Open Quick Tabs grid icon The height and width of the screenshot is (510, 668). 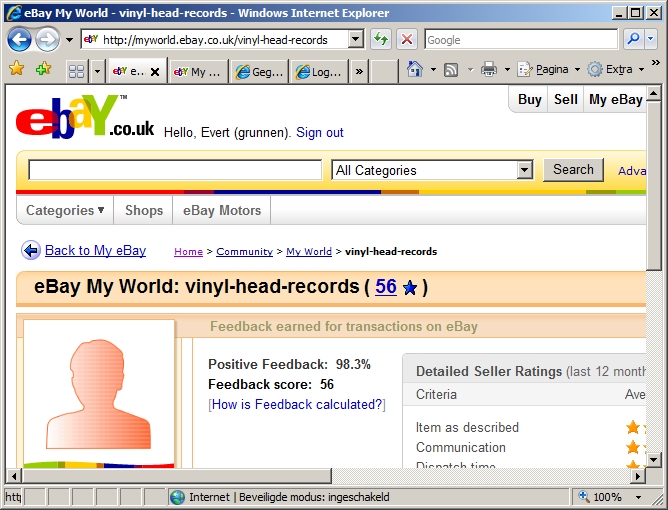click(76, 71)
